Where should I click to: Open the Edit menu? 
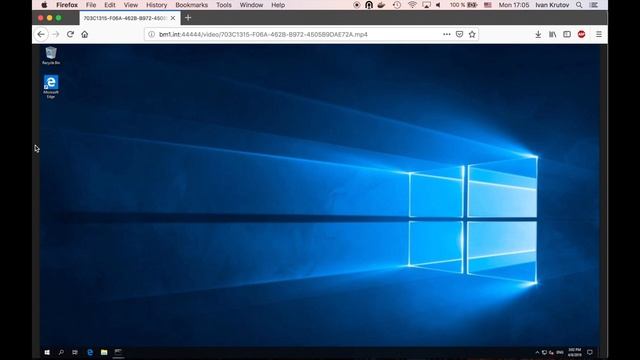[x=110, y=5]
